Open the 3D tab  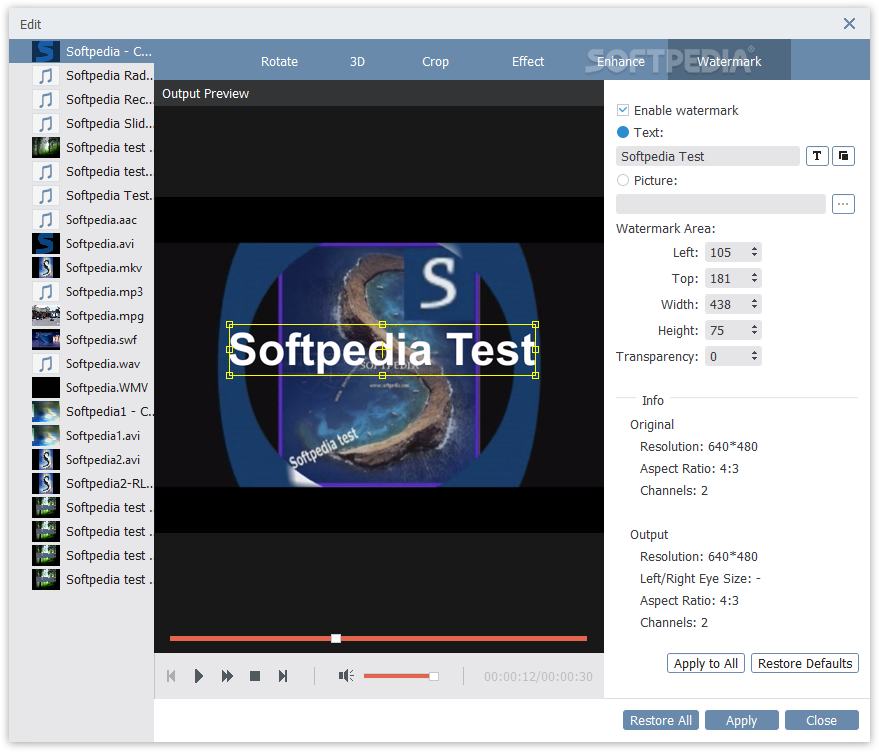[x=357, y=62]
